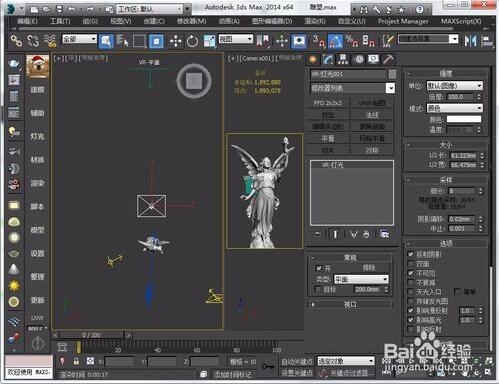Open the 工具(T) menu
Viewport: 499px width, 385px height.
point(60,21)
